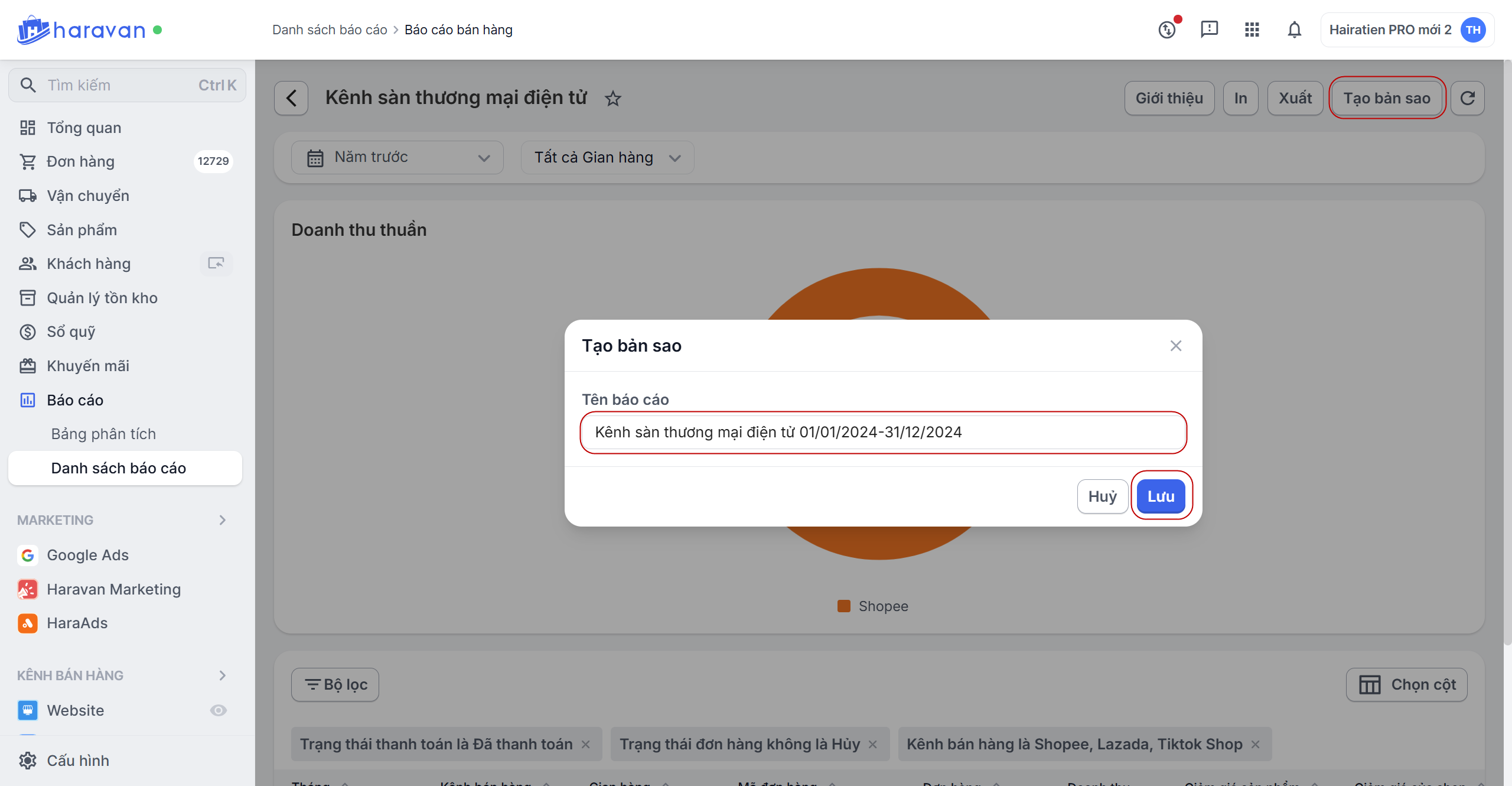Image resolution: width=1512 pixels, height=786 pixels.
Task: Open Tất cả Gian hàng dropdown
Action: pos(607,157)
